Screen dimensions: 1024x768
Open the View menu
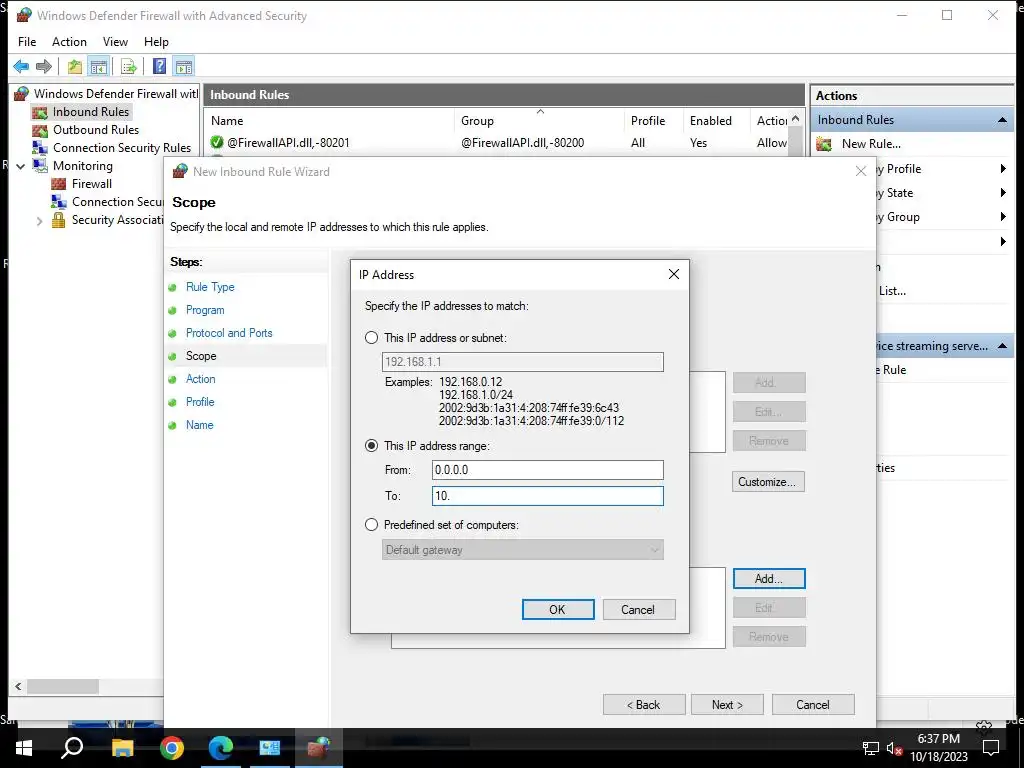[116, 42]
